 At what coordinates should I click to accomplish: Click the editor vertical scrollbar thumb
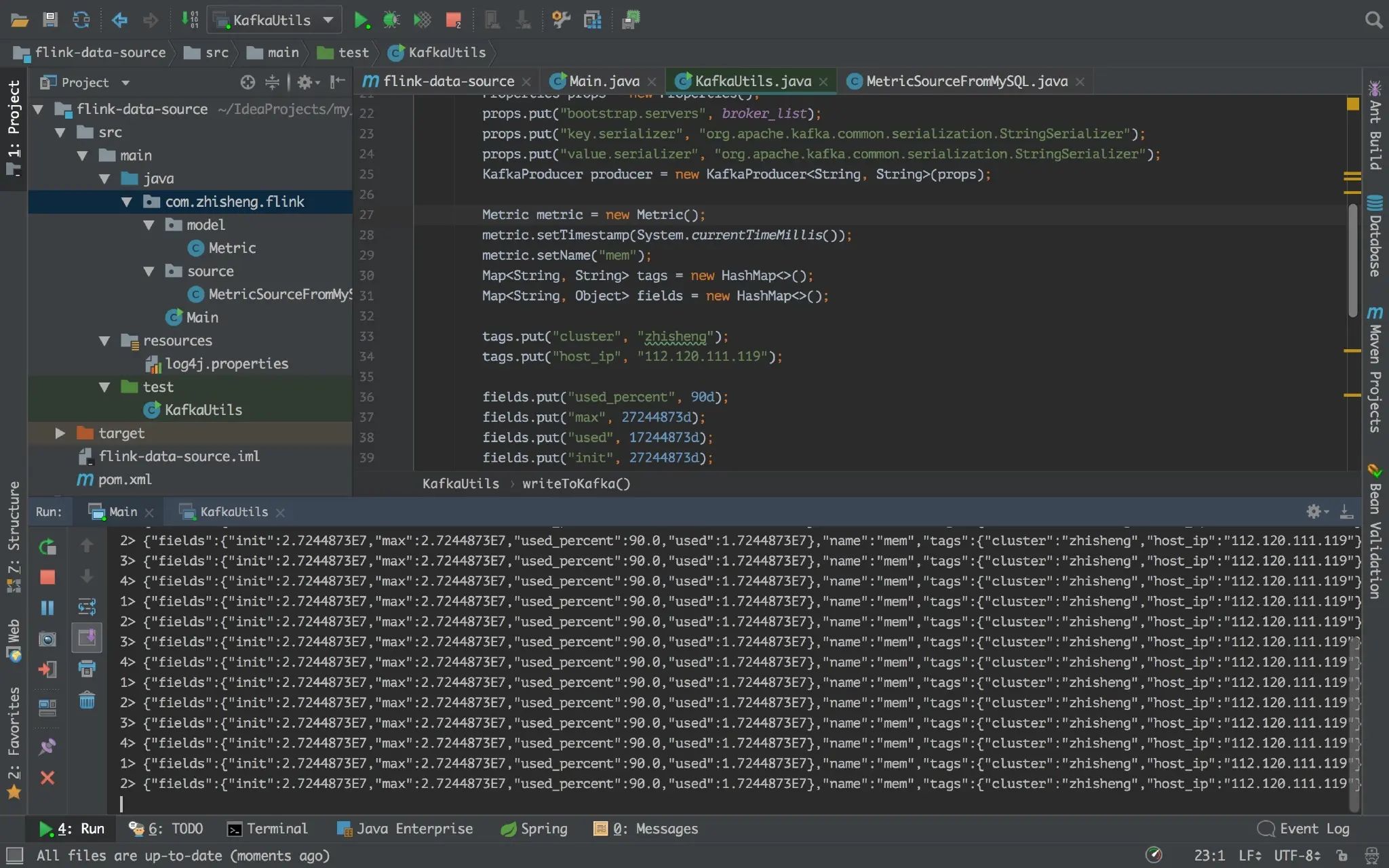coord(1352,261)
